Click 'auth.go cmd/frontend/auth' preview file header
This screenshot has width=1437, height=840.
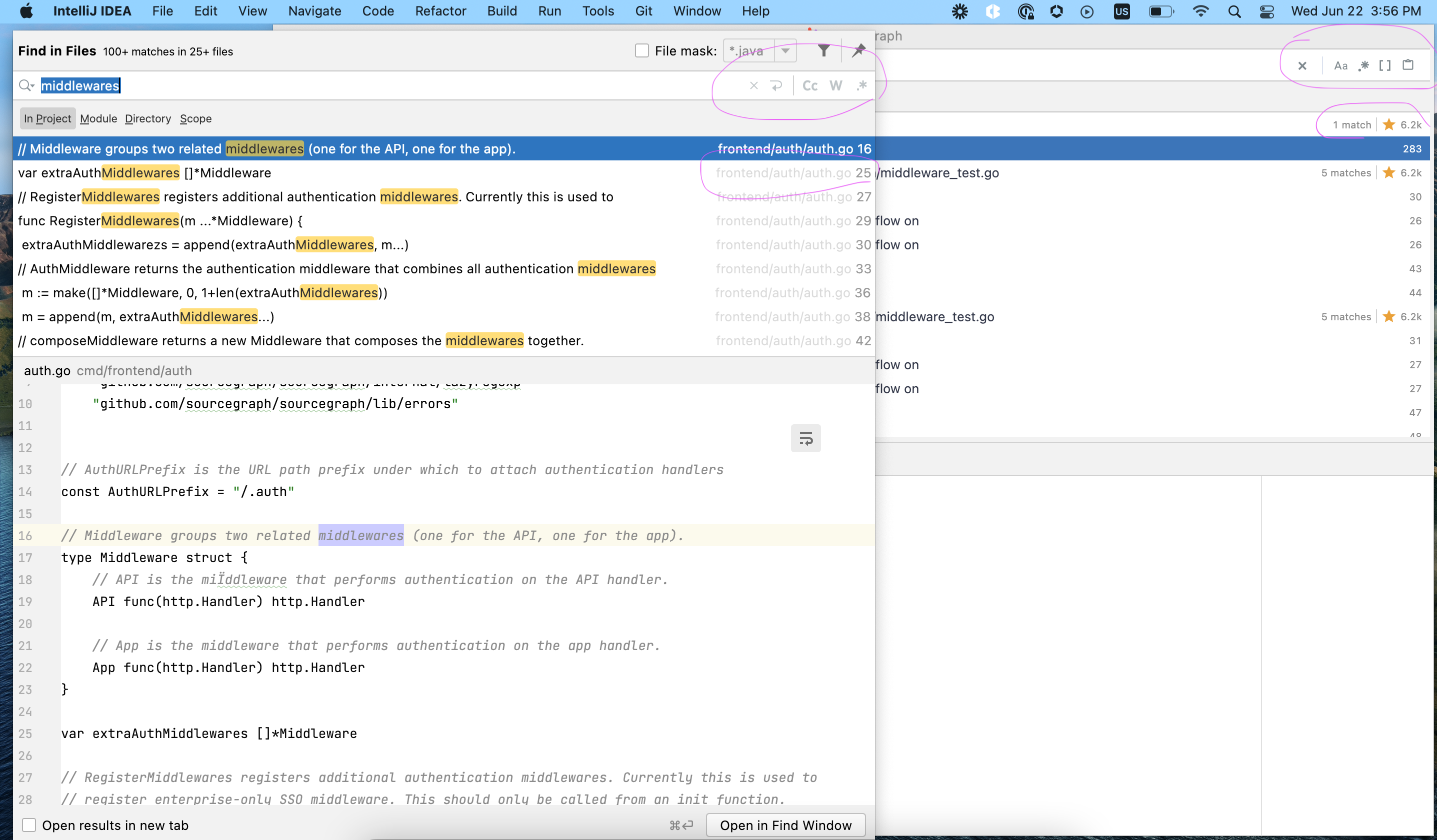[108, 370]
